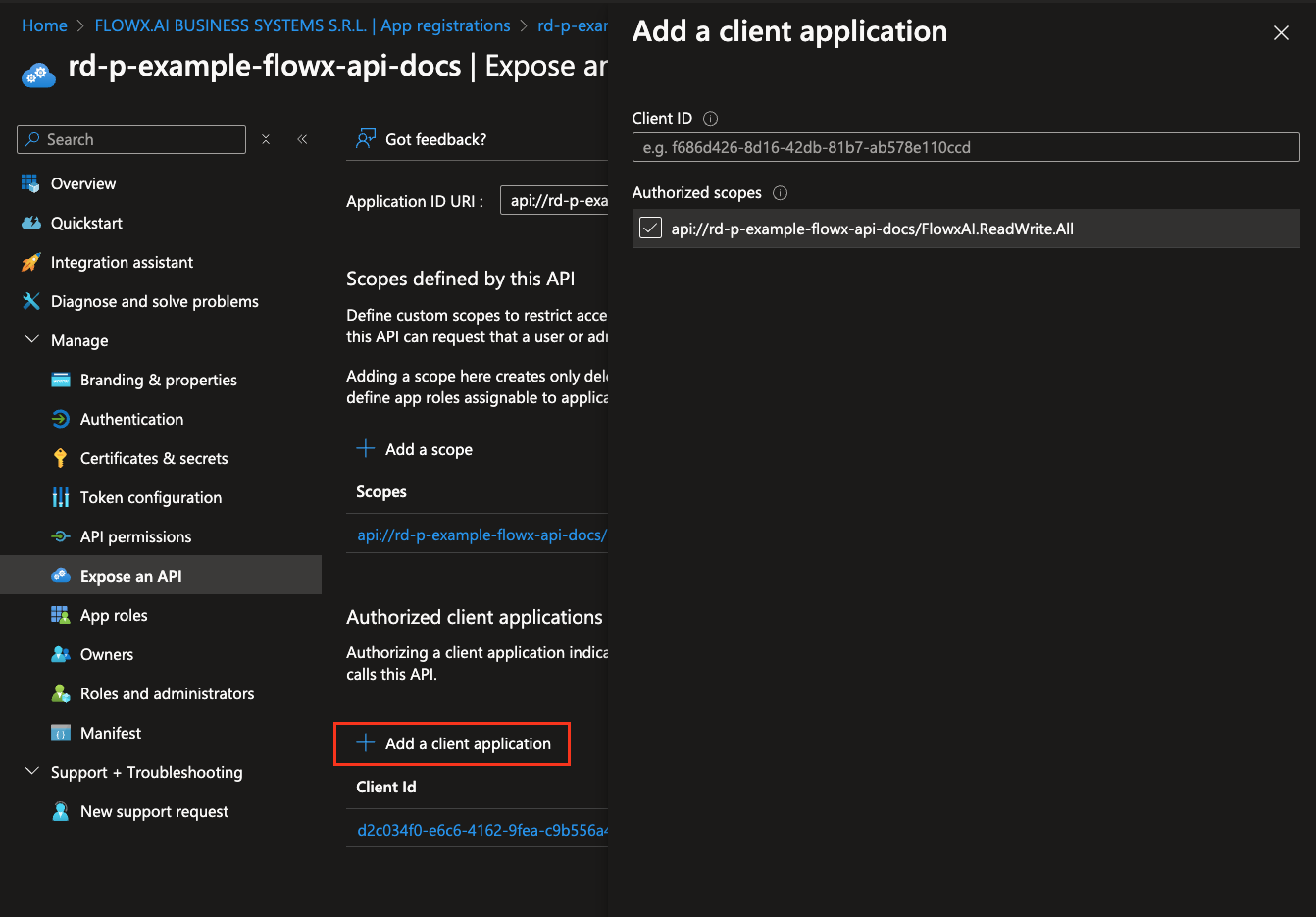Click the Integration assistant rocket icon

pos(31,262)
